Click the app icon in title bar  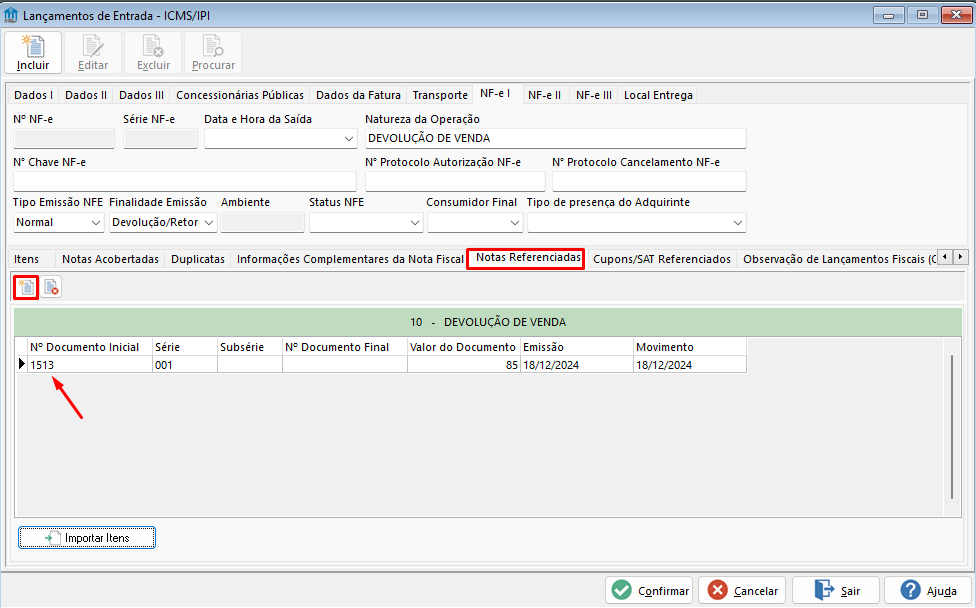11,15
